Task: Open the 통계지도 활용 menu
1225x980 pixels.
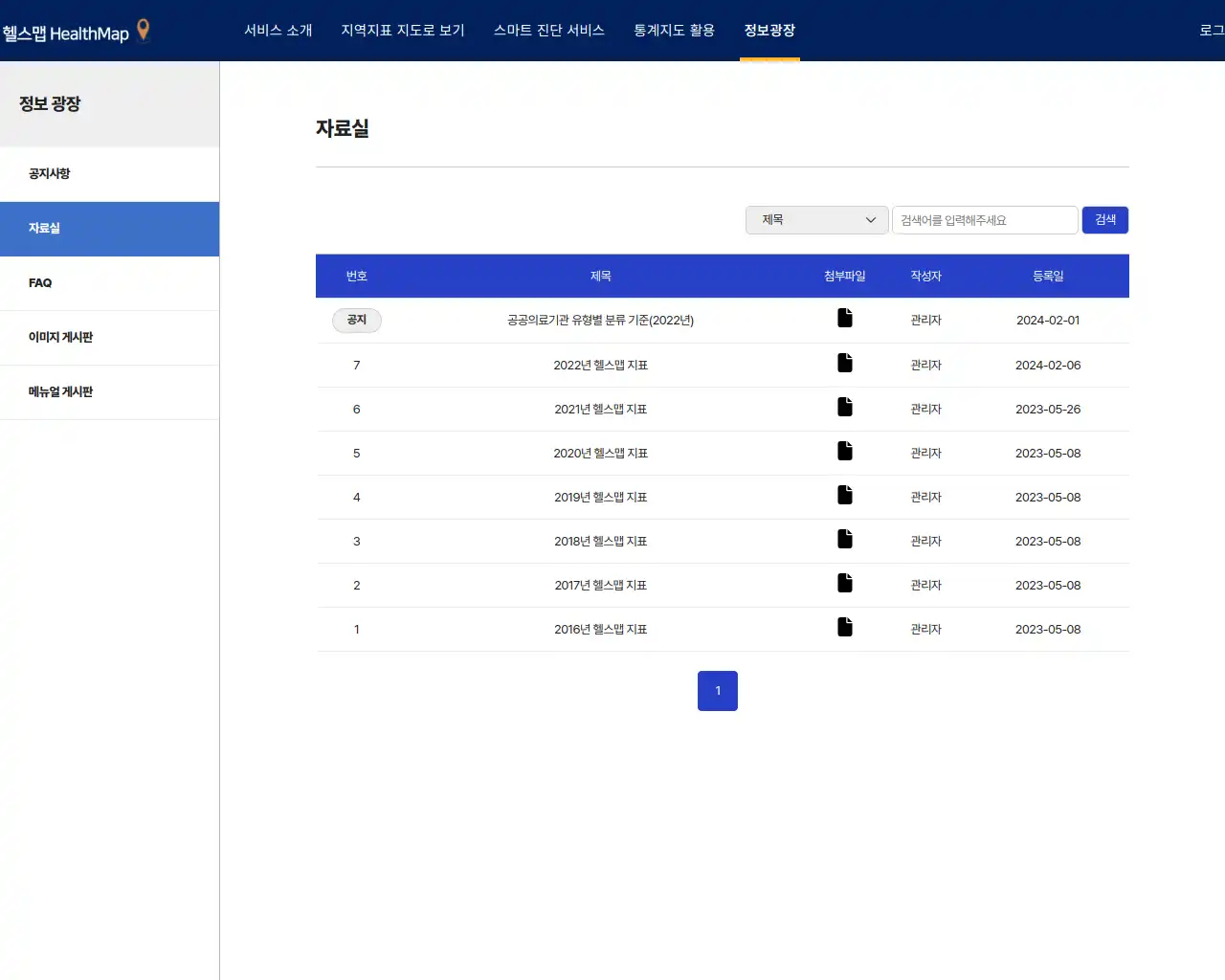Action: [x=674, y=30]
